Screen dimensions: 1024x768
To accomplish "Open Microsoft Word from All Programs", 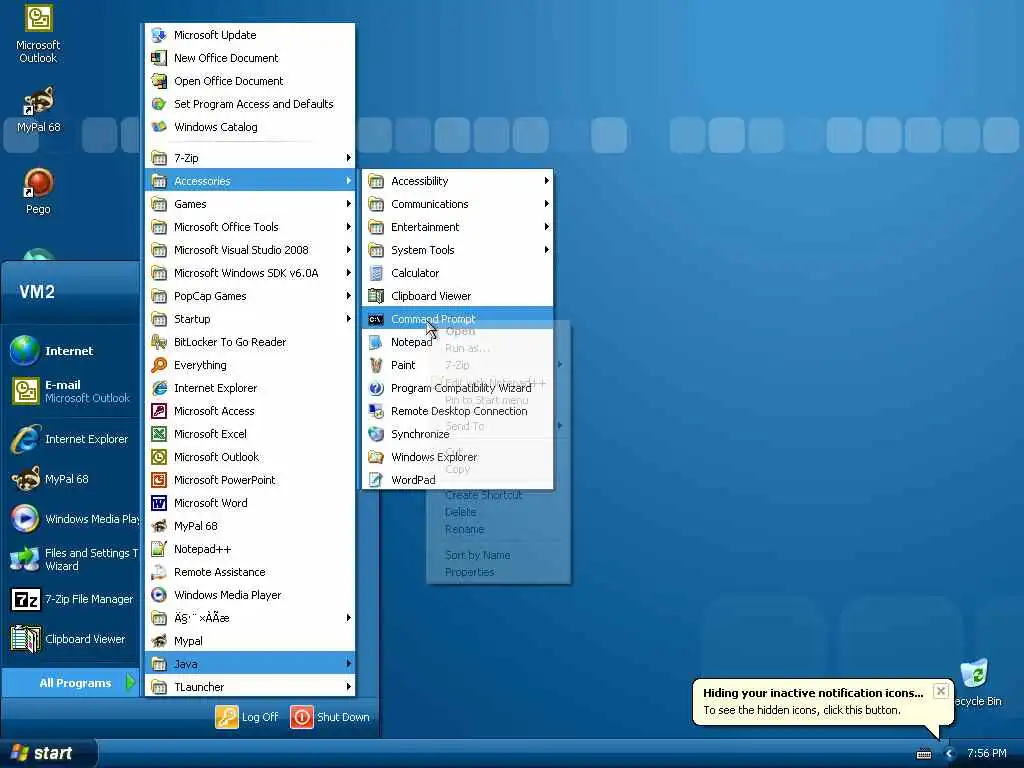I will pos(249,503).
